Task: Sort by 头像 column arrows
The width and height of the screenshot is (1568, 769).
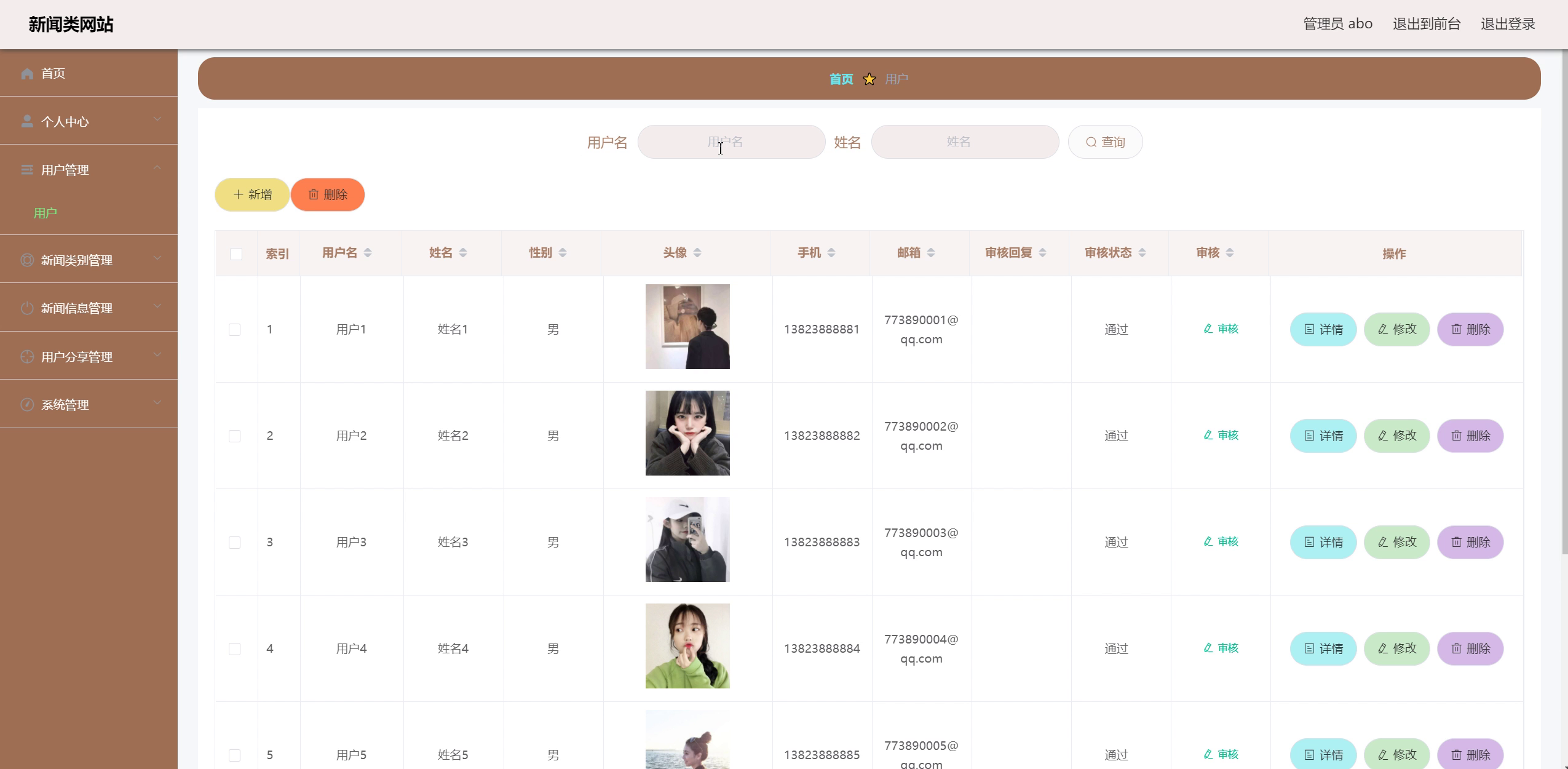Action: (697, 253)
